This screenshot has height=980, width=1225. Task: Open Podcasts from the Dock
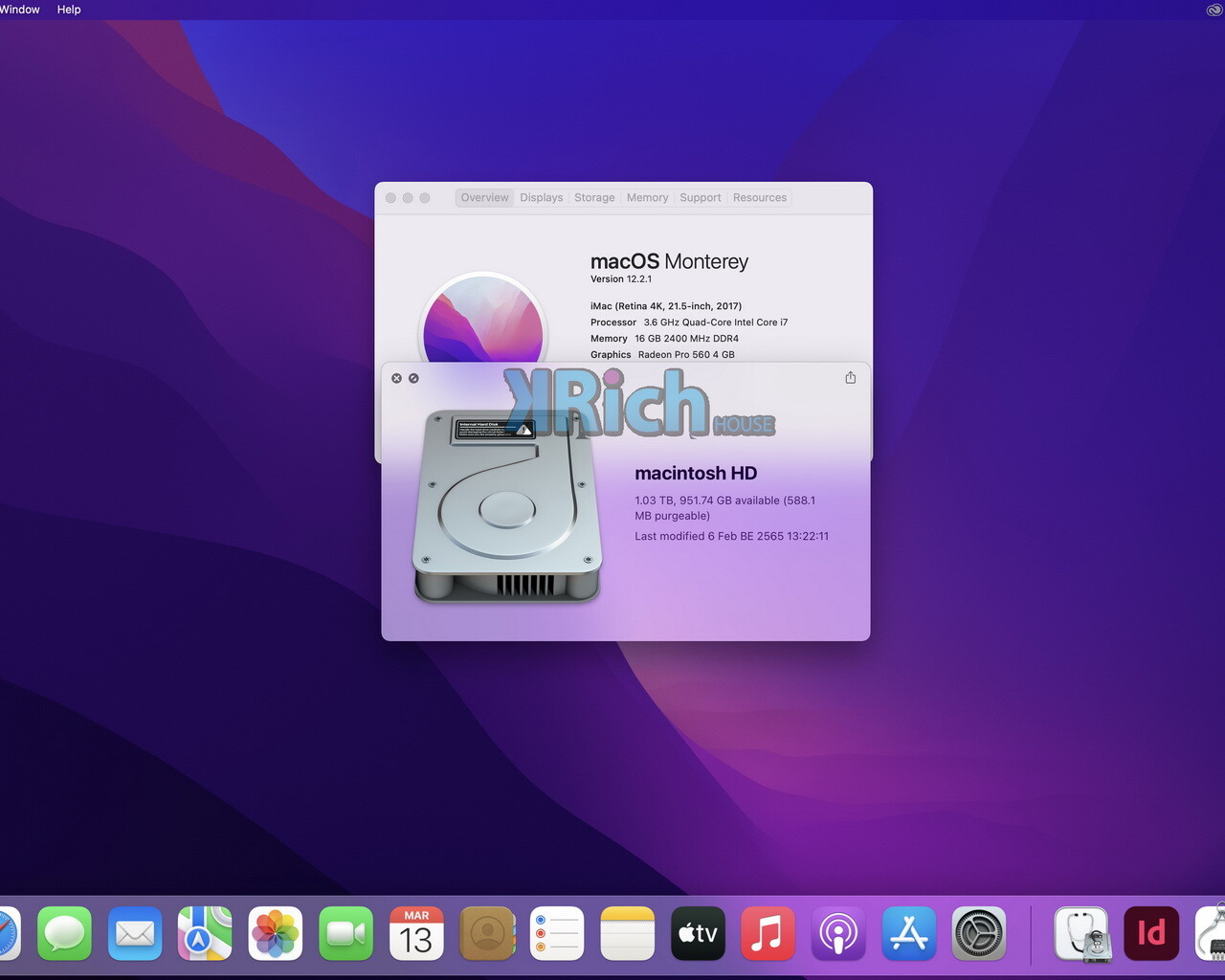click(838, 933)
